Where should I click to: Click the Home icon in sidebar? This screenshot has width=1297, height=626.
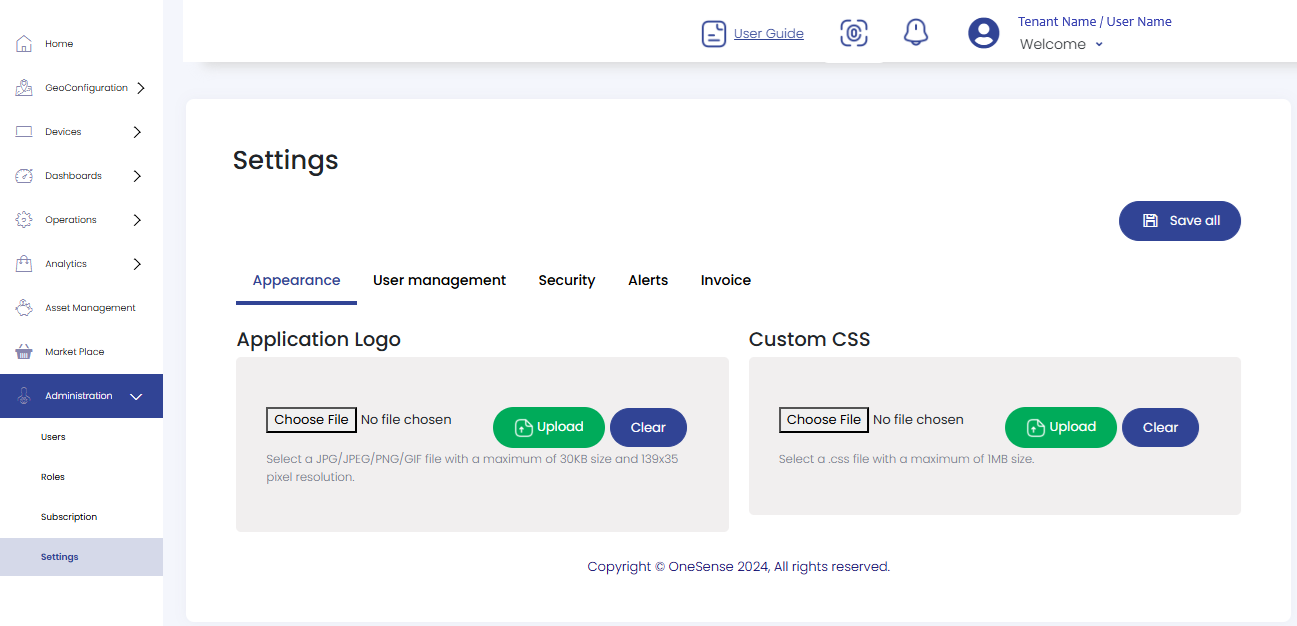(x=25, y=44)
